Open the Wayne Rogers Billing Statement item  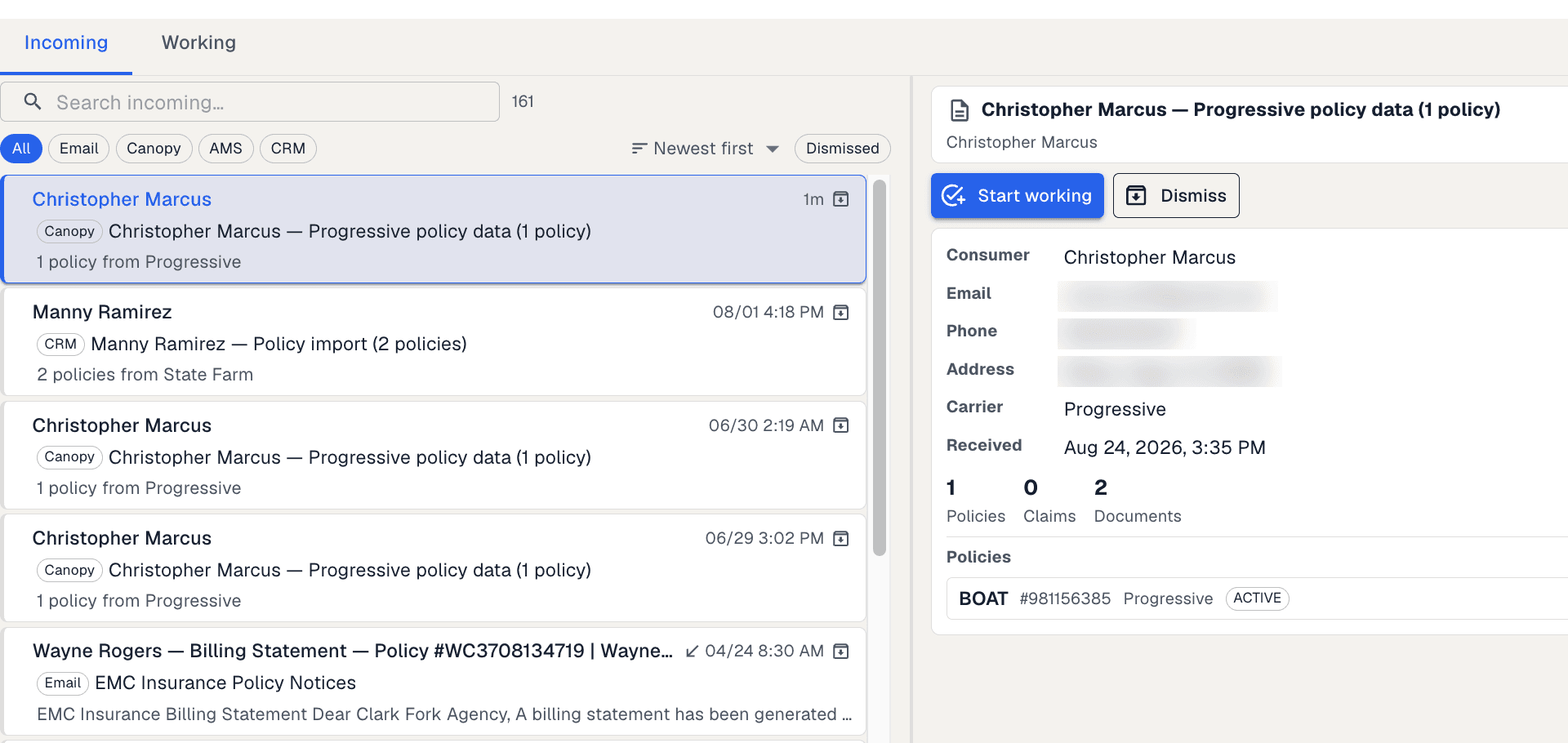pos(434,681)
